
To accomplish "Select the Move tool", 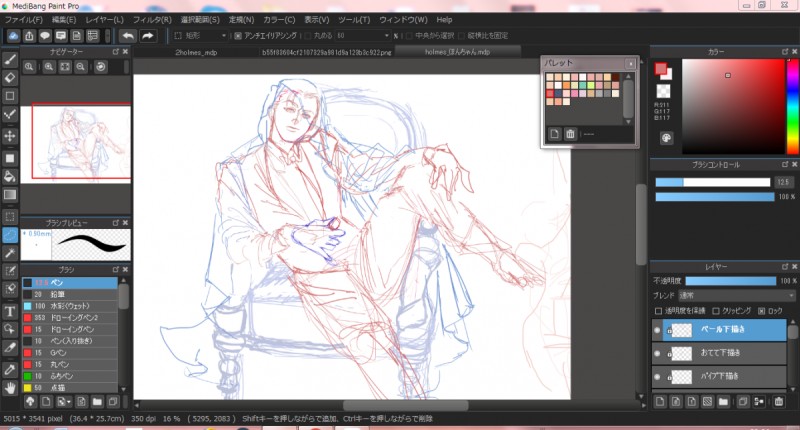I will tap(10, 136).
